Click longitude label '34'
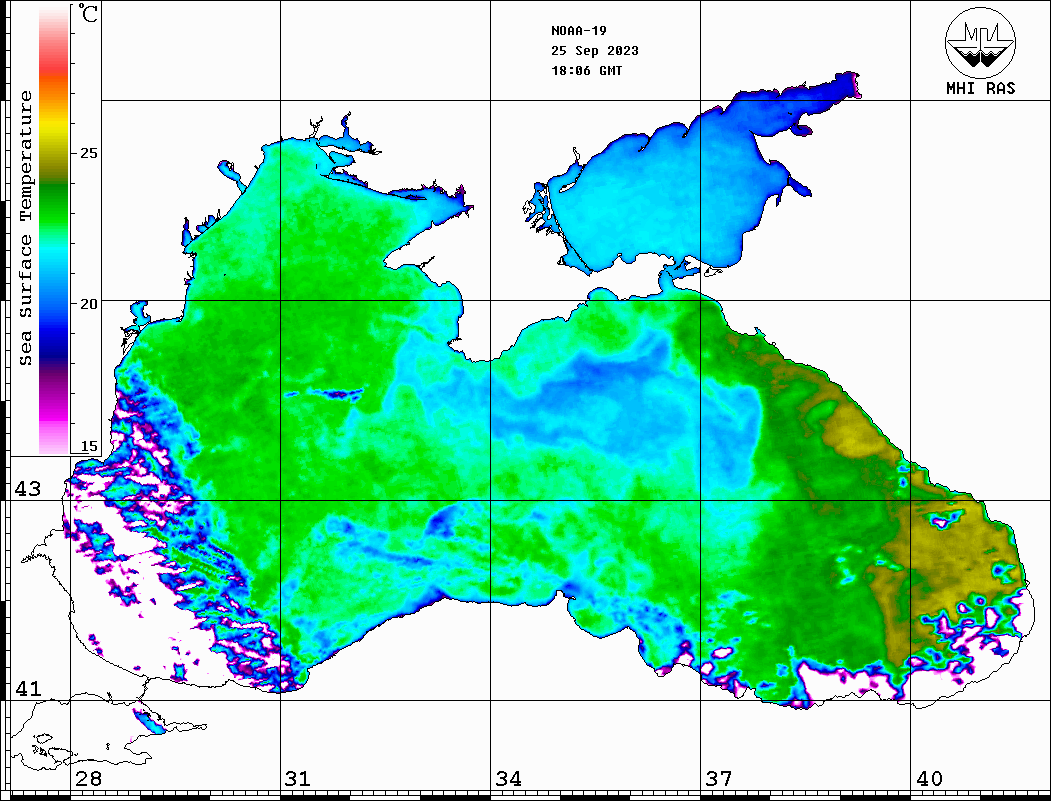Viewport: 1051px width, 801px height. coord(509,779)
